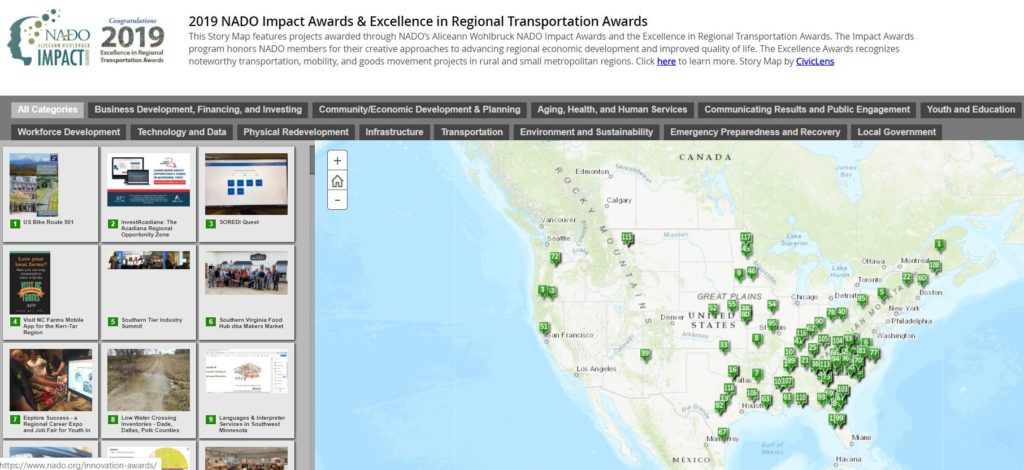Screen dimensions: 1024x470
Task: Open map marker 61 on the Gulf Coast
Action: (x=788, y=398)
